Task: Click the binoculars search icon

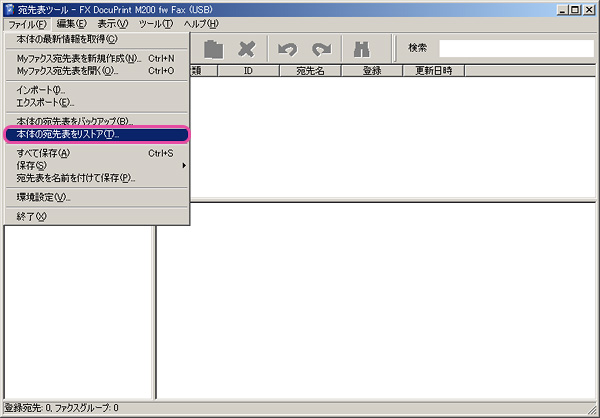Action: (x=363, y=48)
